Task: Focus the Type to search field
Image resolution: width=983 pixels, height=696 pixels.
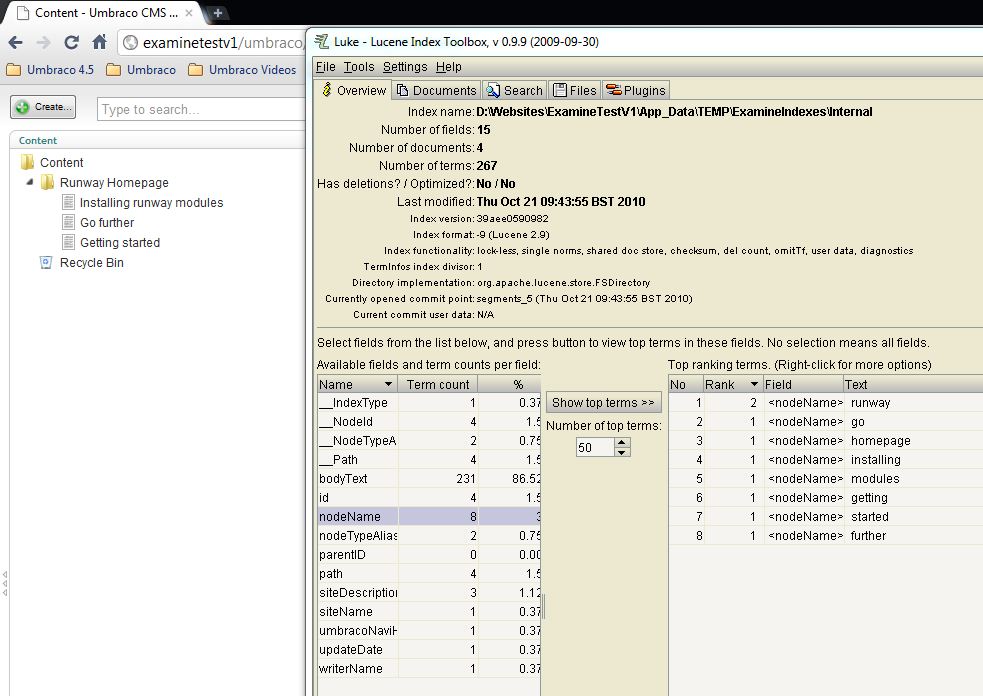Action: [x=201, y=109]
